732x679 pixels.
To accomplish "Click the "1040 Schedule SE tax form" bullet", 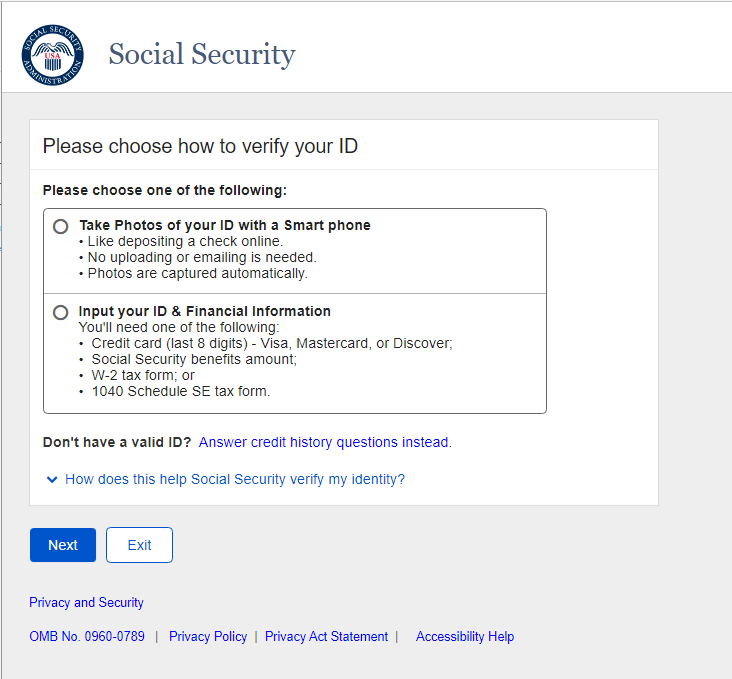I will point(181,391).
